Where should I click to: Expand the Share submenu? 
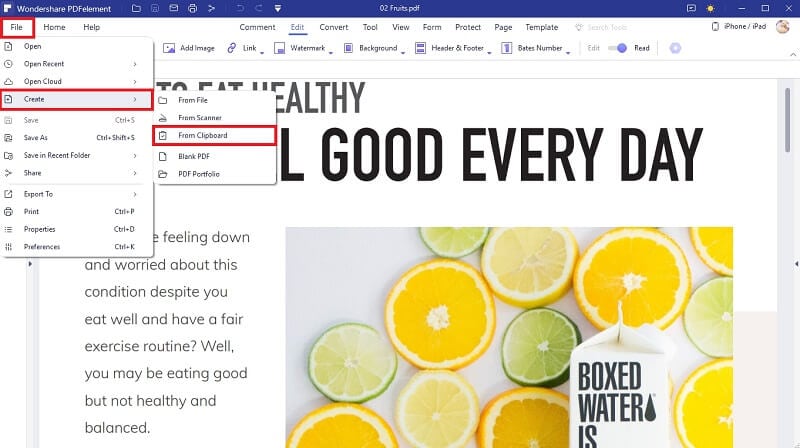[77, 173]
